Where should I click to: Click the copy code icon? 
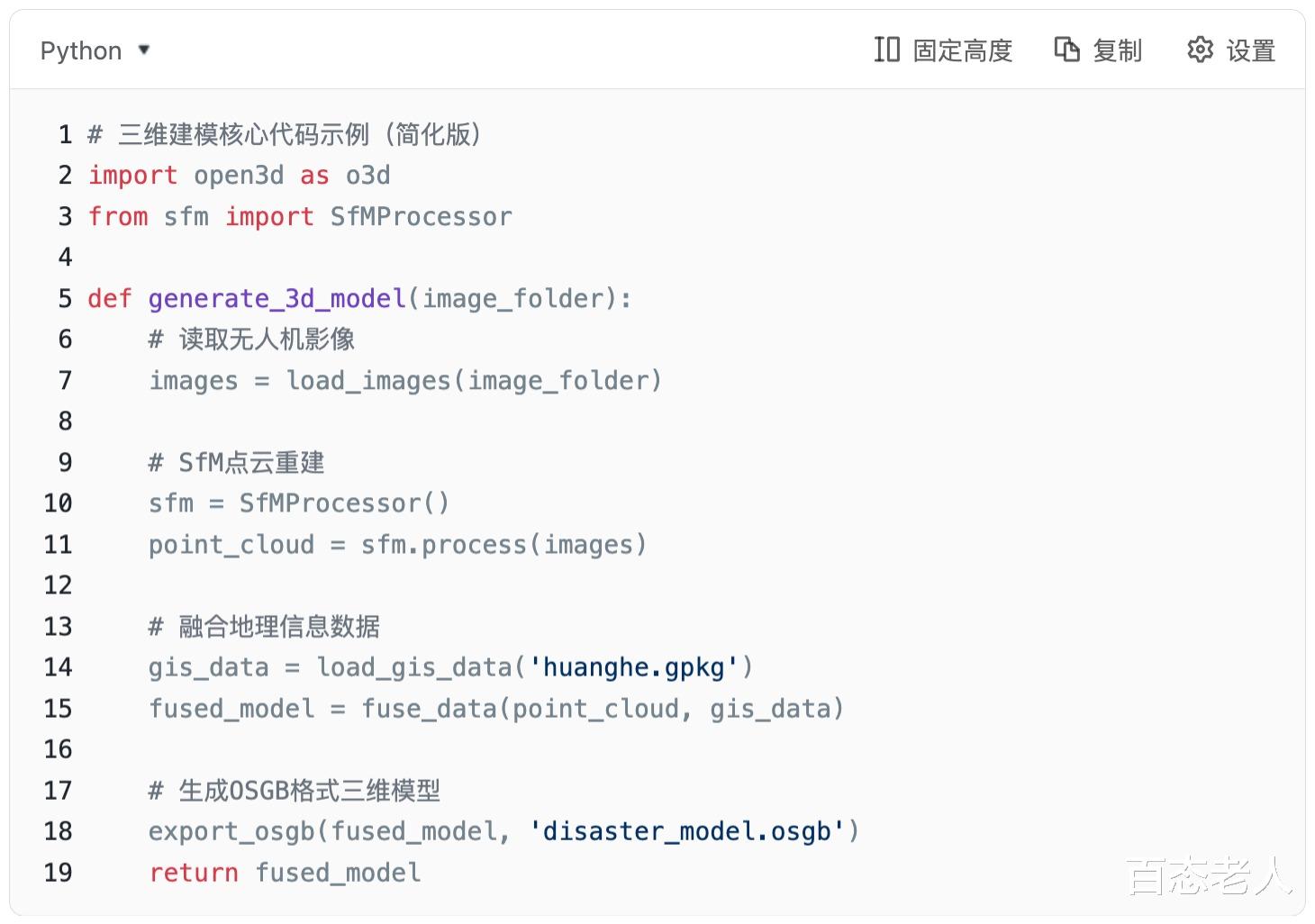point(1066,50)
